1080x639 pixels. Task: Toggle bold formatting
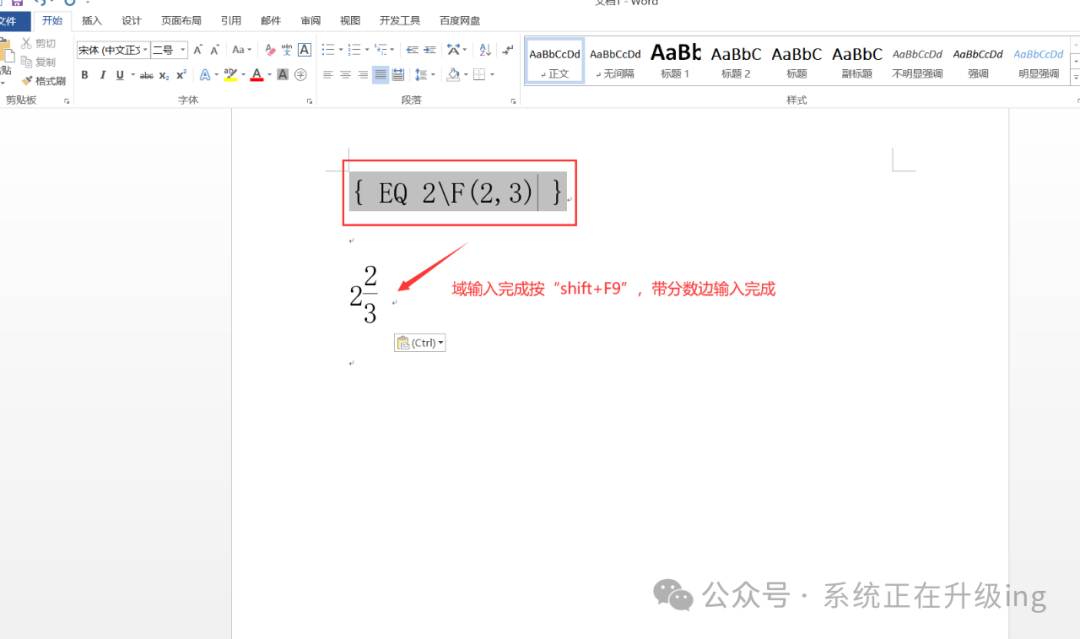pos(85,75)
